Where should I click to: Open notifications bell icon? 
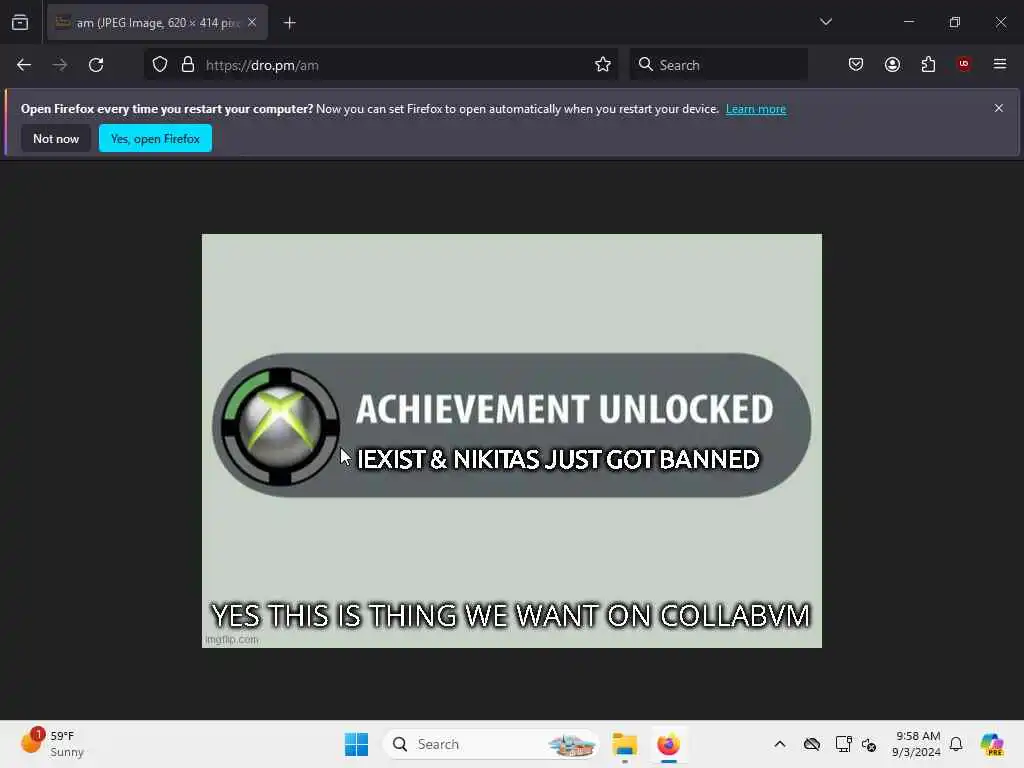(956, 744)
